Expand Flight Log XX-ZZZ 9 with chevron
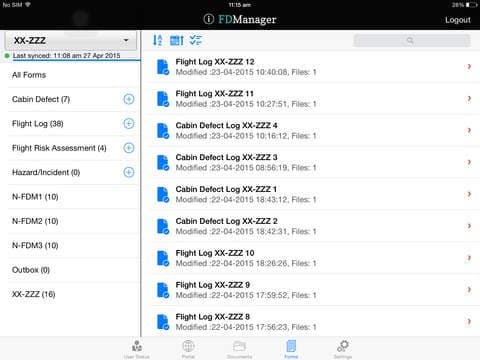Image resolution: width=480 pixels, height=360 pixels. click(x=469, y=290)
